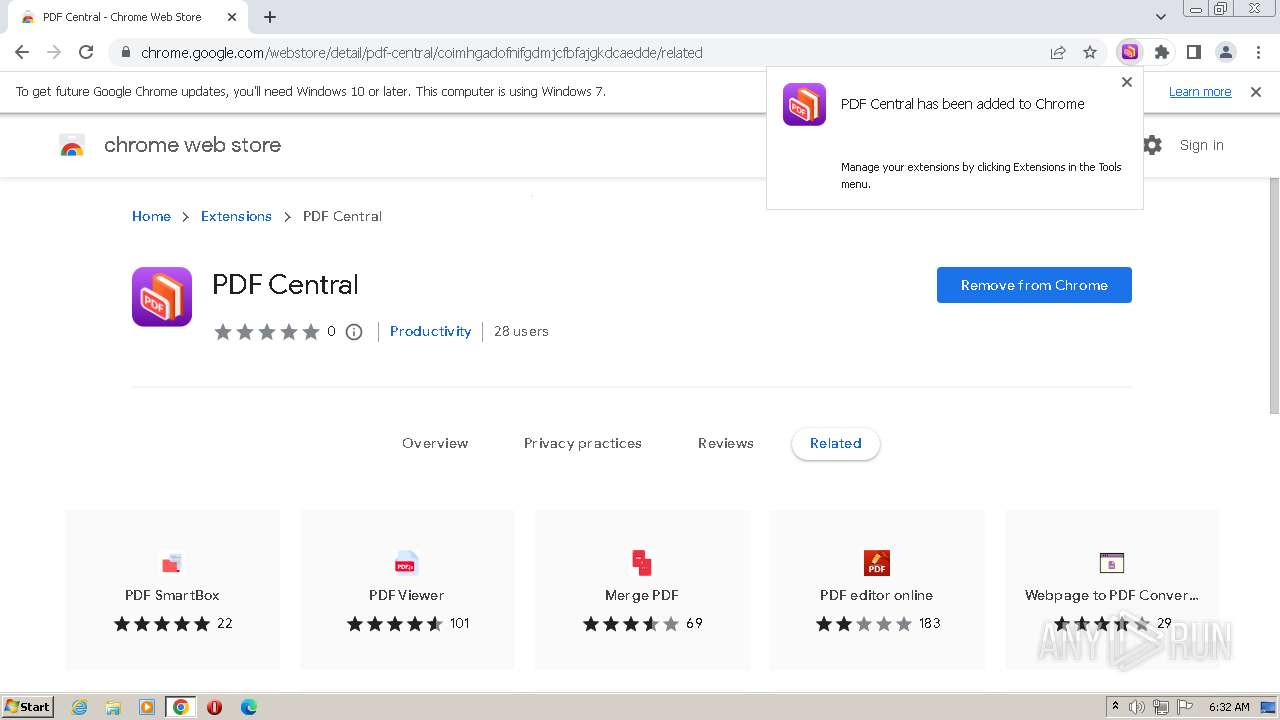Click the taskbar clock 6:32 AM

[x=1229, y=707]
